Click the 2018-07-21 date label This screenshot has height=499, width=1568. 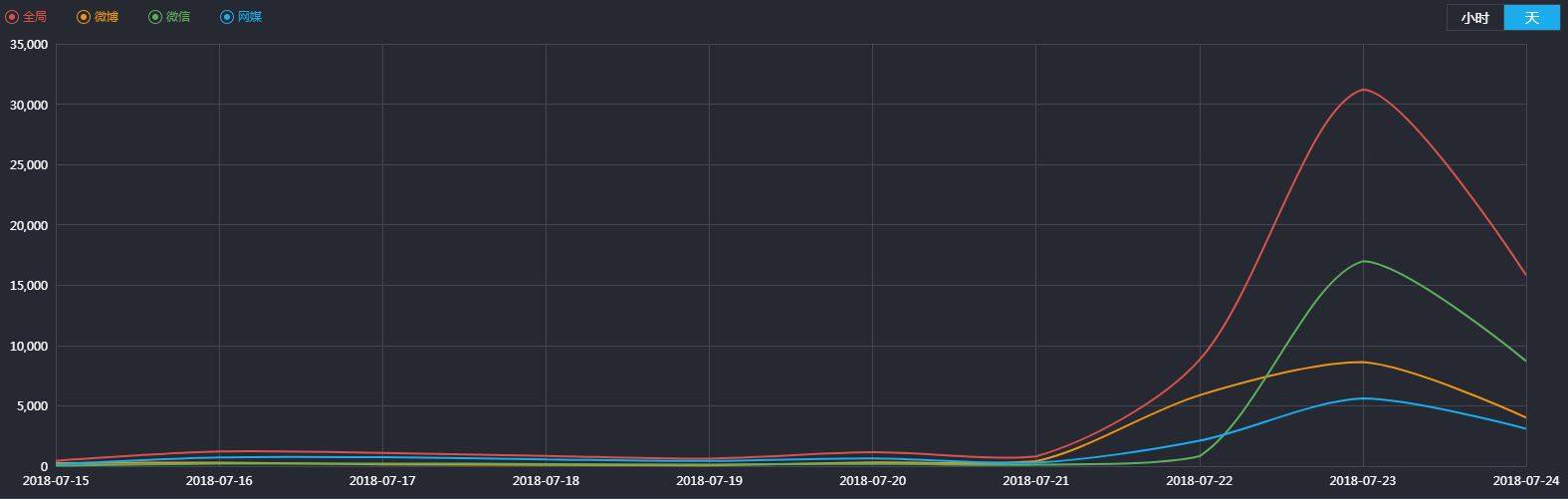coord(1035,481)
